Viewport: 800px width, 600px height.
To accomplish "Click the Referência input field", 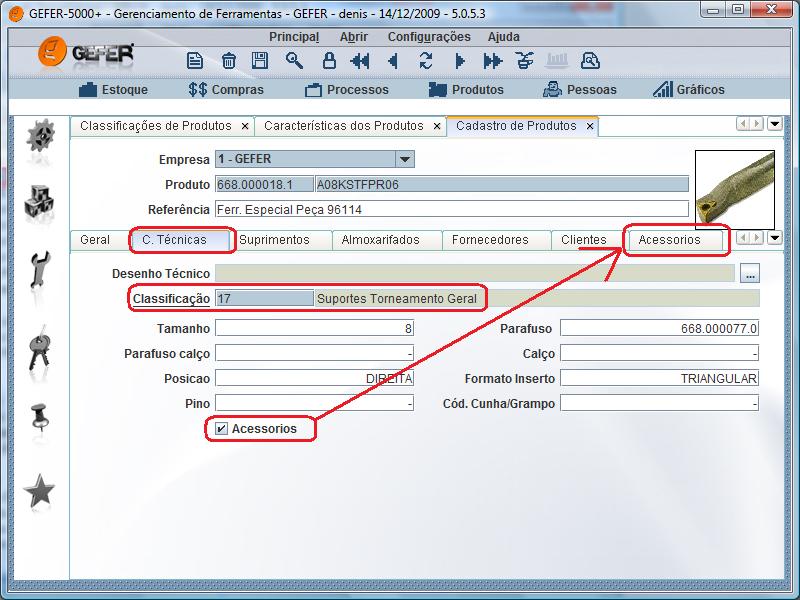I will 452,210.
